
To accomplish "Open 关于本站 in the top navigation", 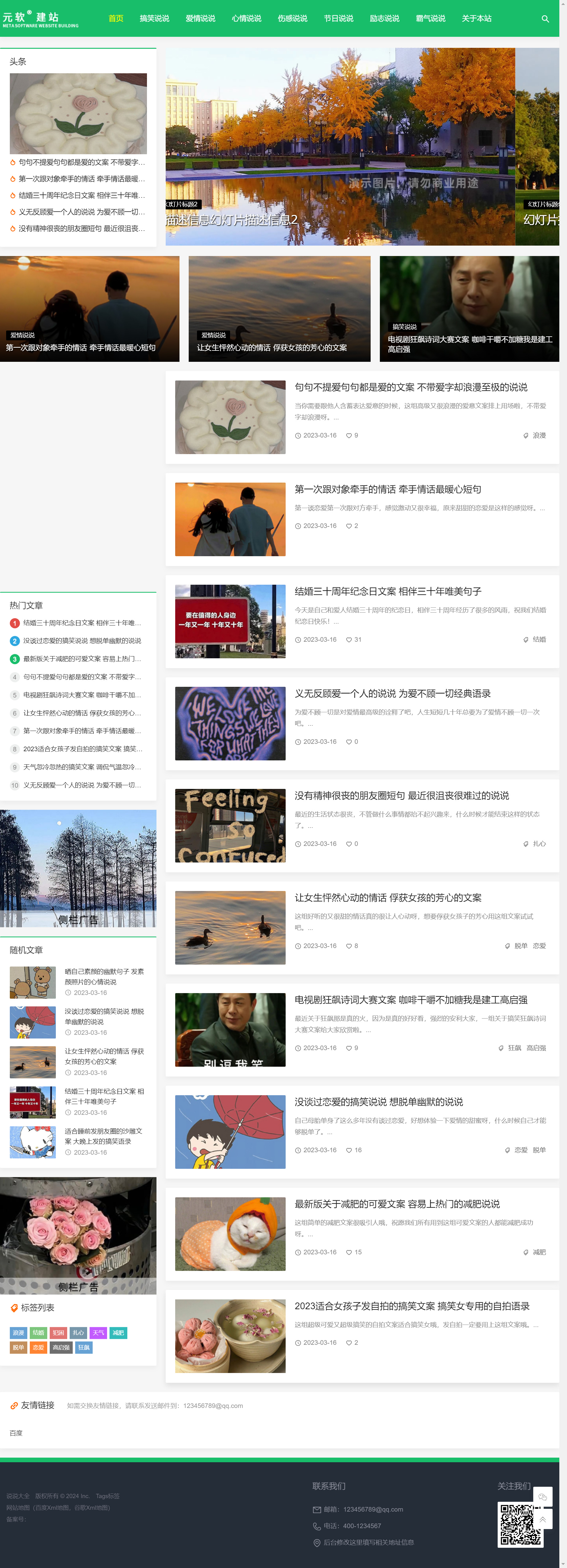I will point(476,18).
